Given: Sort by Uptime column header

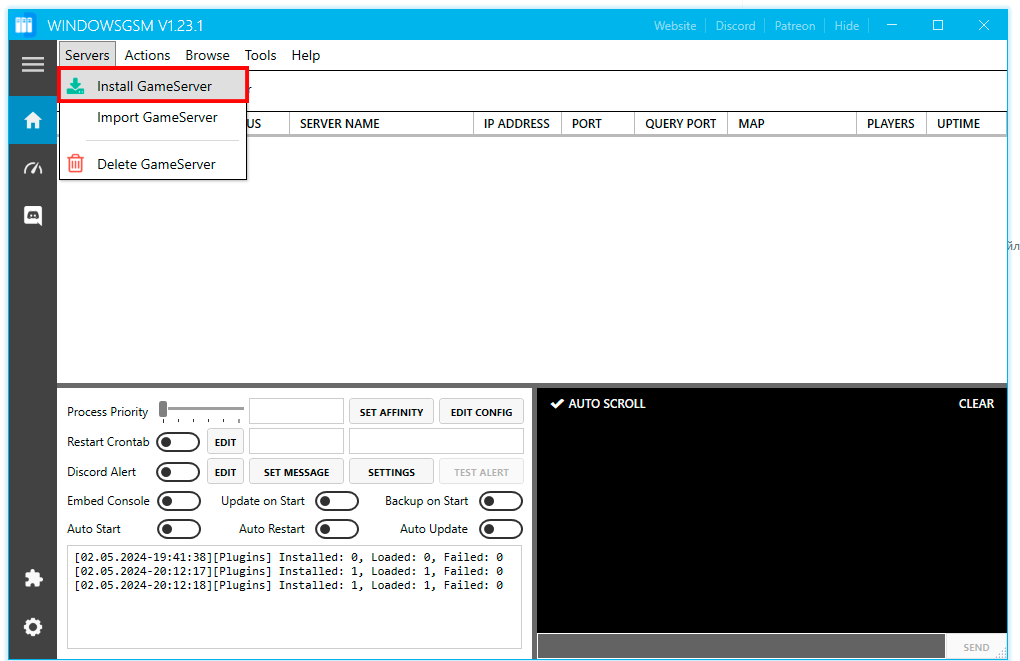Looking at the screenshot, I should click(966, 124).
